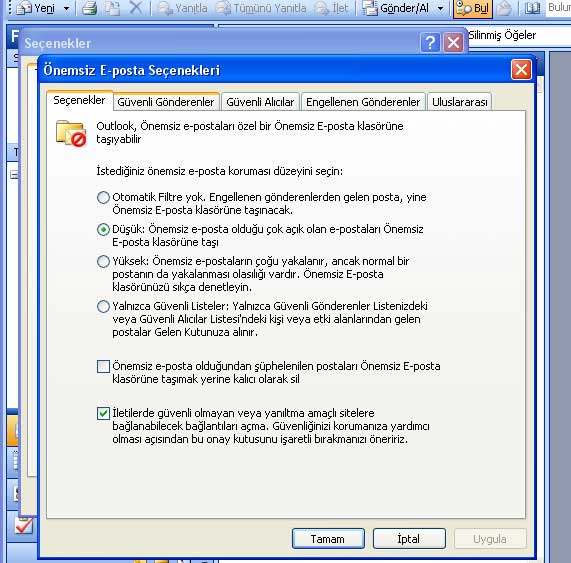The width and height of the screenshot is (571, 563).
Task: Click the Tümünü Yanıtla reply-all icon
Action: [223, 8]
